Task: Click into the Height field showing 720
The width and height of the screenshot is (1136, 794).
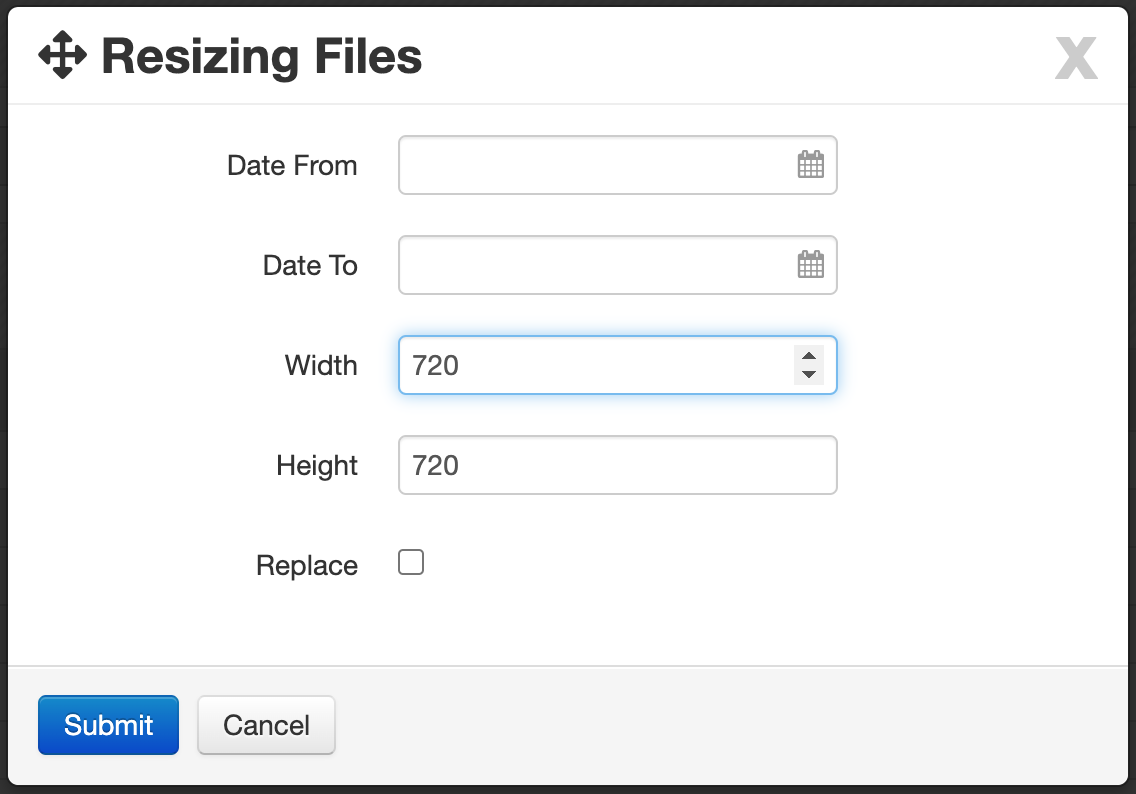Action: coord(617,465)
